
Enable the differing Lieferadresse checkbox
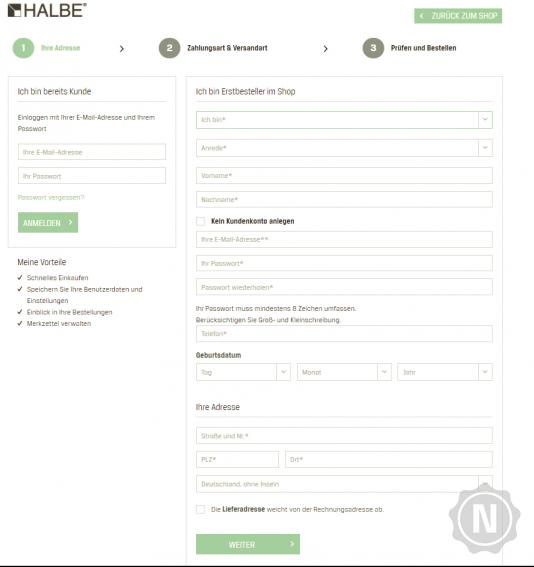(x=201, y=509)
